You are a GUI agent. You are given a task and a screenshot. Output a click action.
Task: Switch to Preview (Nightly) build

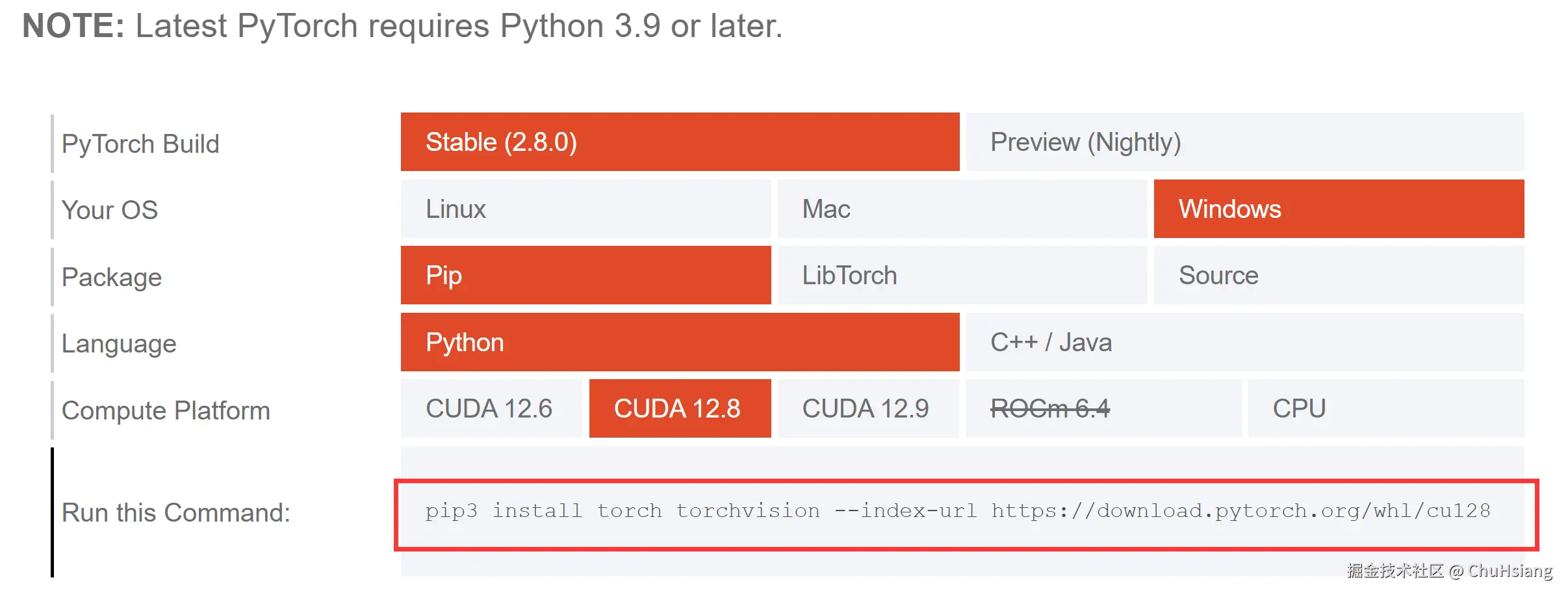1244,142
